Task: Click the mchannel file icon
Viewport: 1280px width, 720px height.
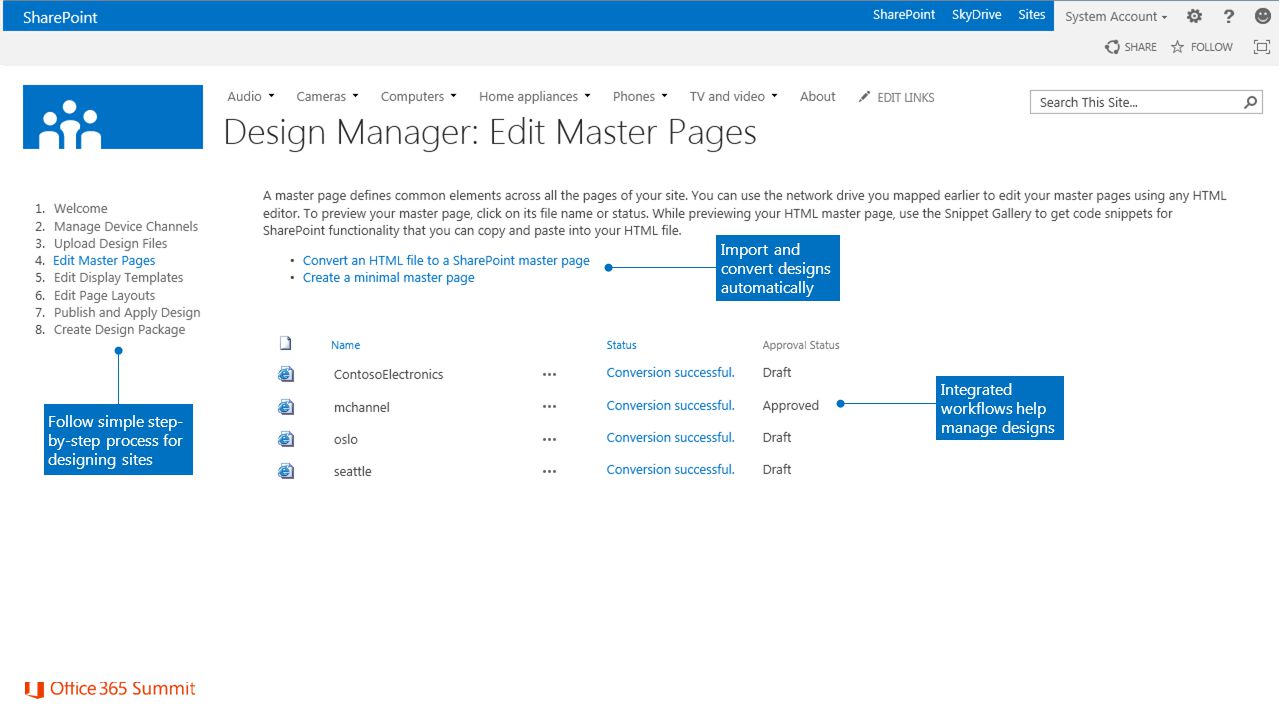Action: click(x=286, y=407)
